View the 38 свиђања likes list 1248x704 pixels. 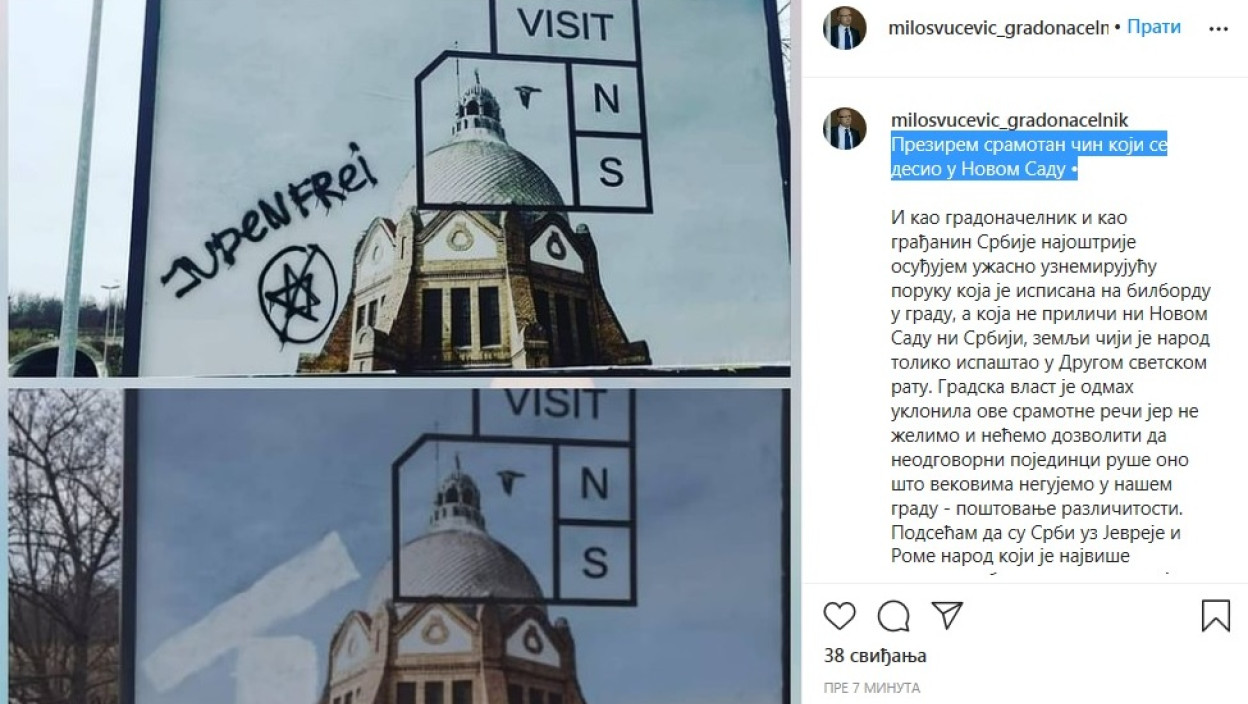[875, 656]
